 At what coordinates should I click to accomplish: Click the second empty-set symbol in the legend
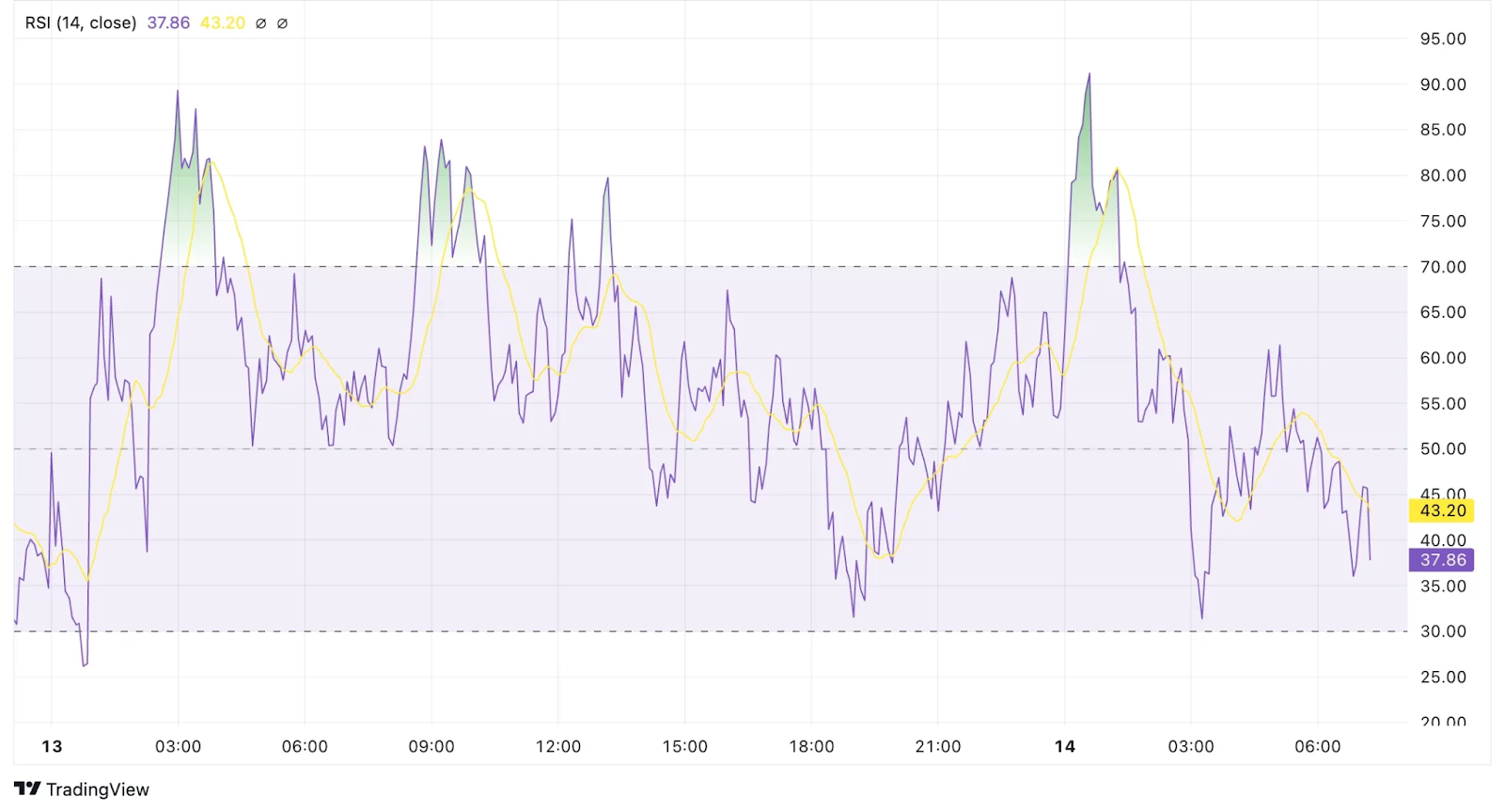[x=282, y=23]
